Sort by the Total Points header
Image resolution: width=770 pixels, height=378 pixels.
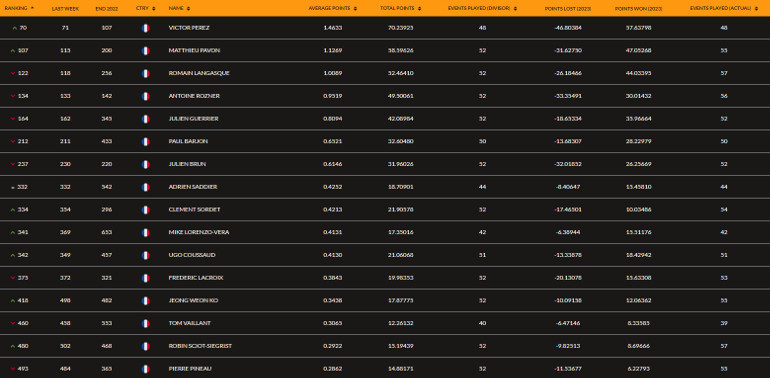(400, 8)
